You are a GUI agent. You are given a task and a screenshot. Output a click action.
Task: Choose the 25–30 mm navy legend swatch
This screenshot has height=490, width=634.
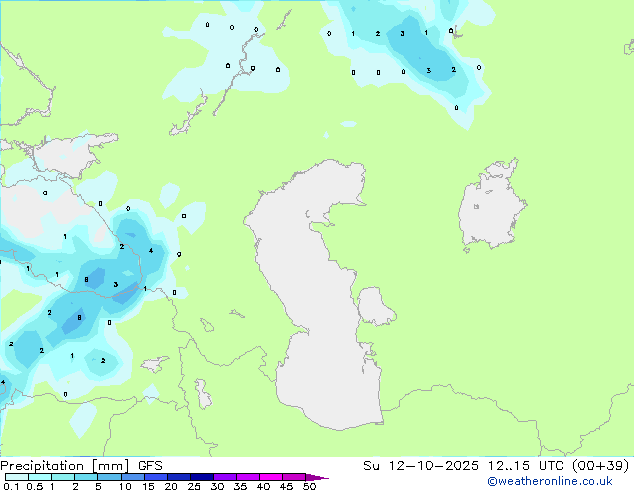(202, 477)
